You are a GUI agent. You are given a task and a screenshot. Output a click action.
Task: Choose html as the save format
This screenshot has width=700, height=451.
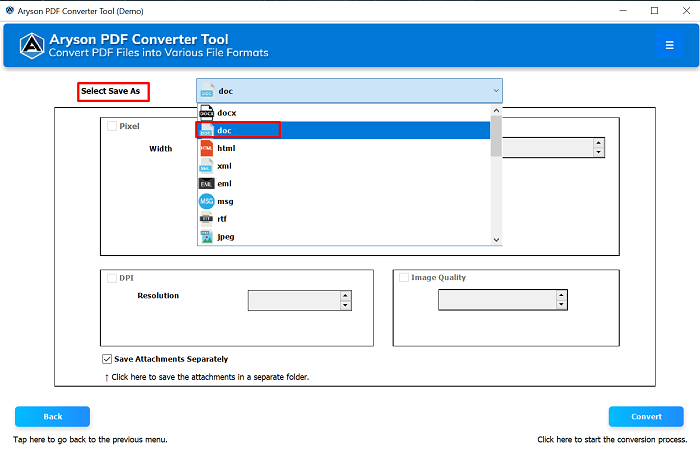[x=344, y=148]
